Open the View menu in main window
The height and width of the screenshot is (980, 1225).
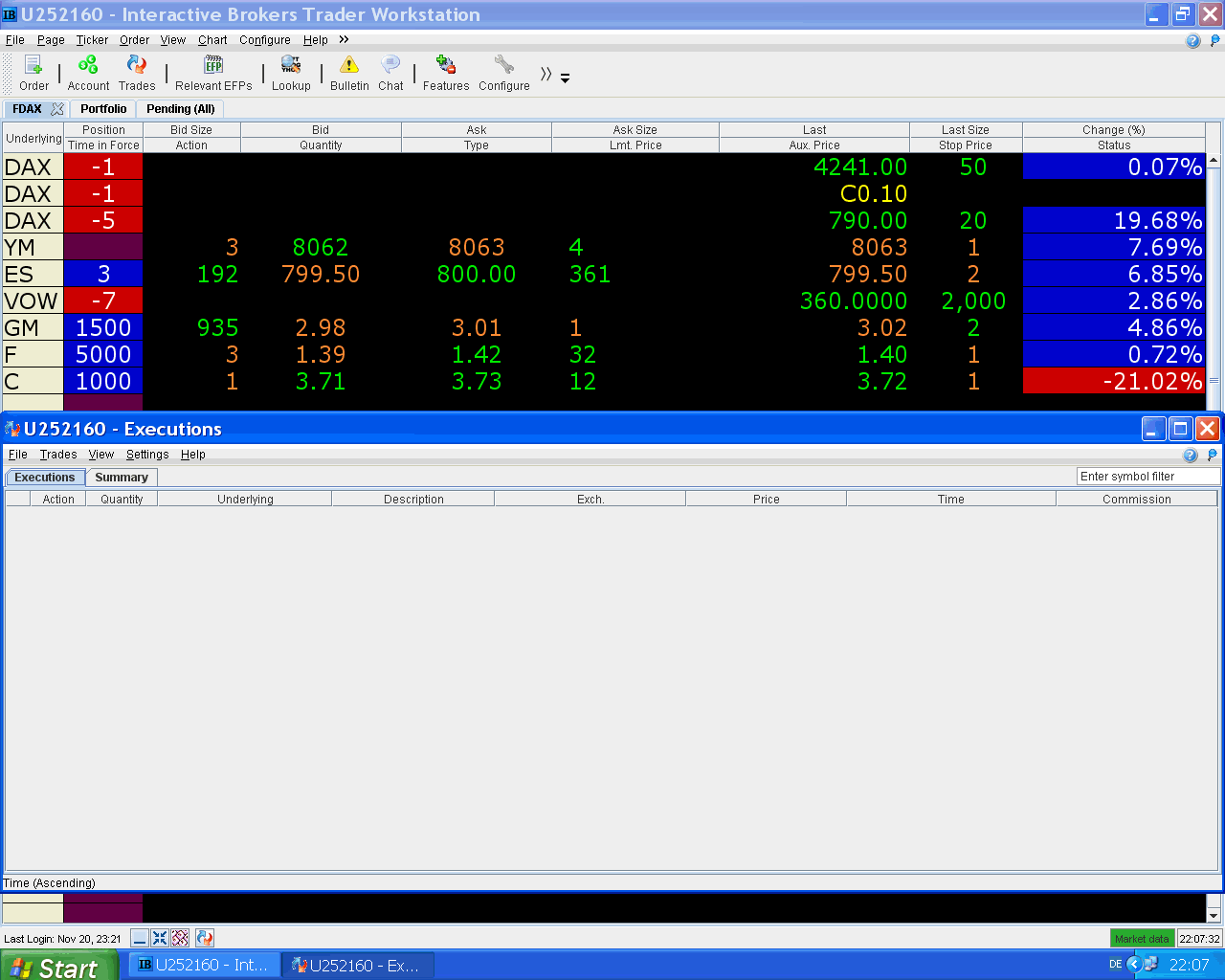tap(172, 40)
